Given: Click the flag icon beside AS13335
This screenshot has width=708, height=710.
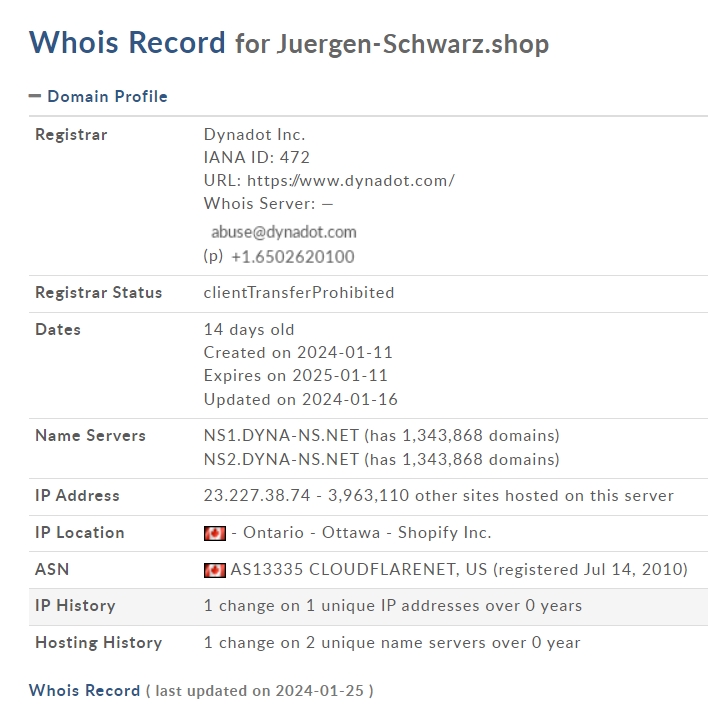Looking at the screenshot, I should click(215, 570).
